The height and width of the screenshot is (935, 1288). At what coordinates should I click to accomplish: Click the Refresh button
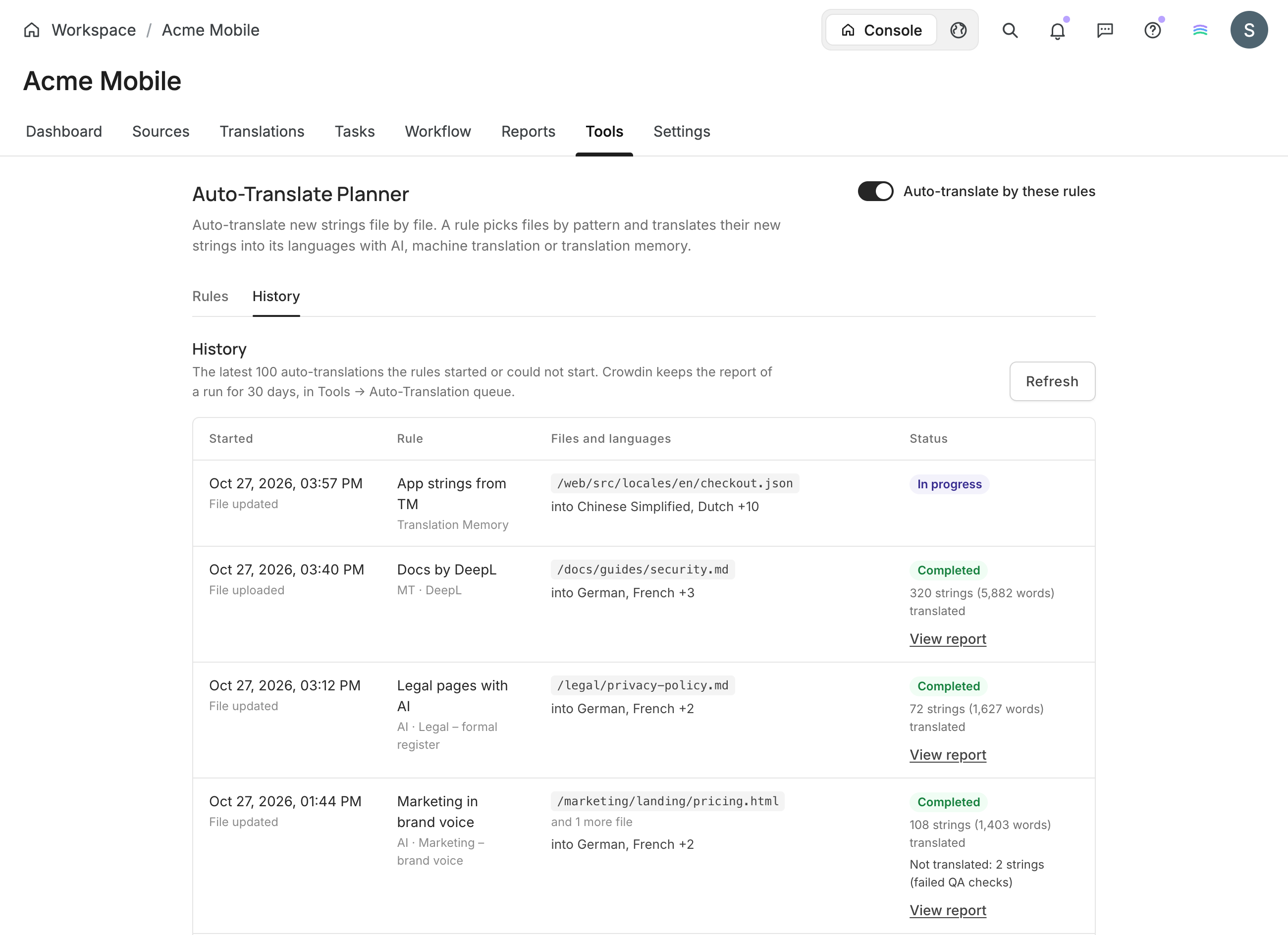[x=1052, y=381]
